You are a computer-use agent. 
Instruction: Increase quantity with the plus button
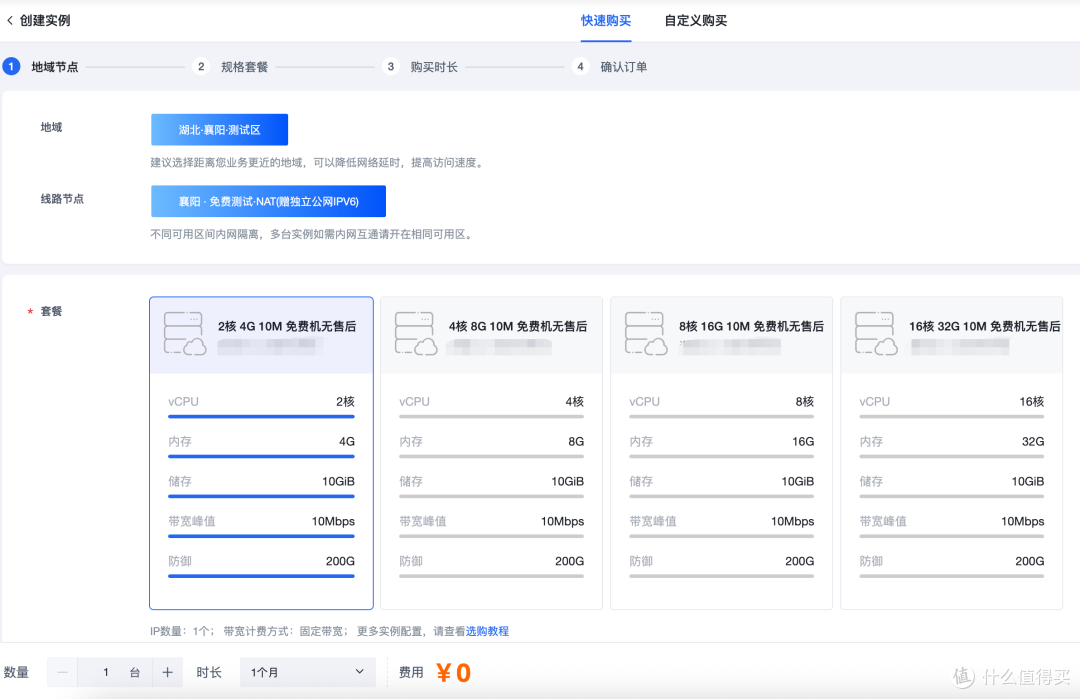point(167,672)
